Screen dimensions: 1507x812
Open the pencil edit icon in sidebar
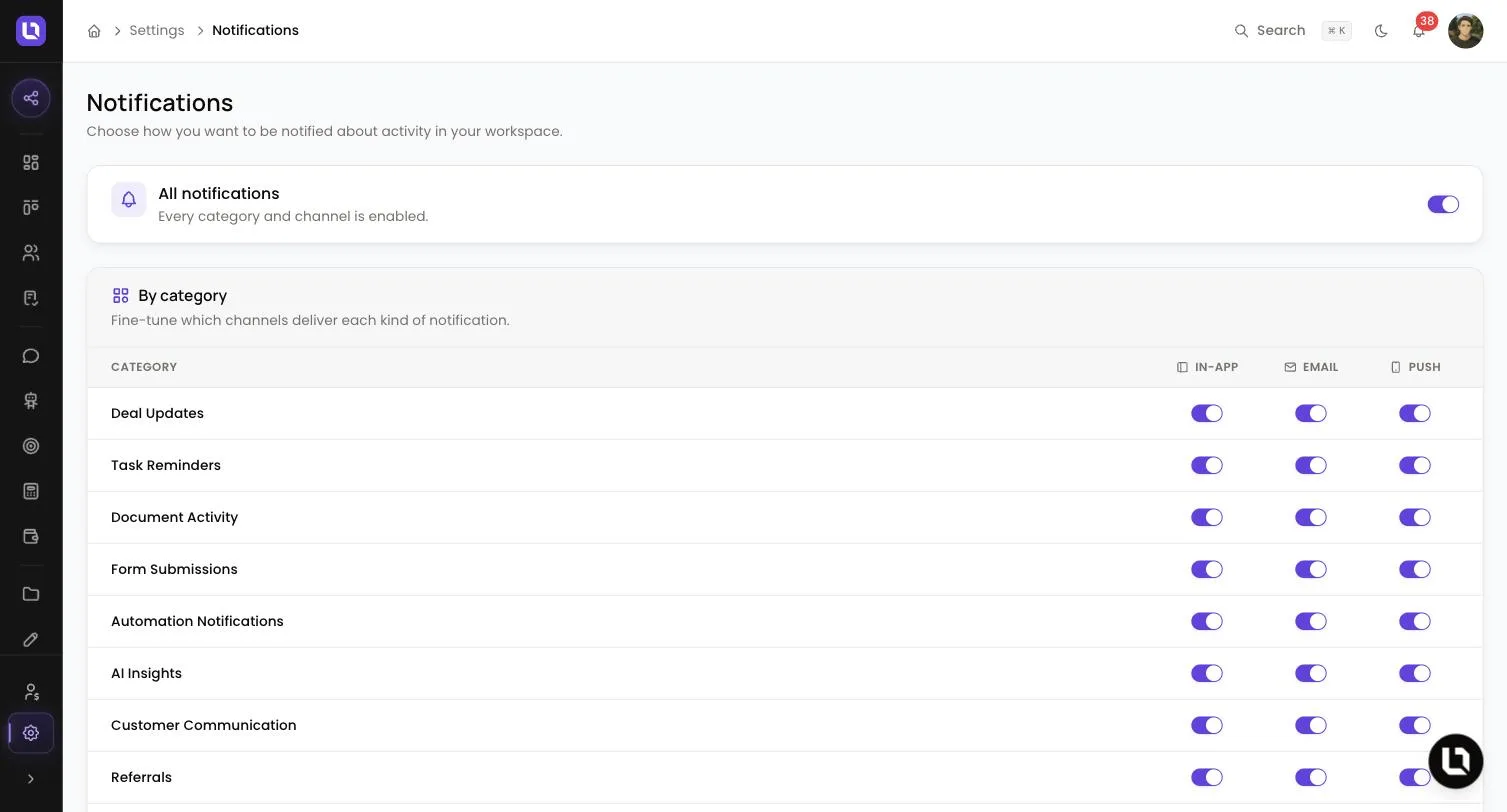[x=31, y=639]
